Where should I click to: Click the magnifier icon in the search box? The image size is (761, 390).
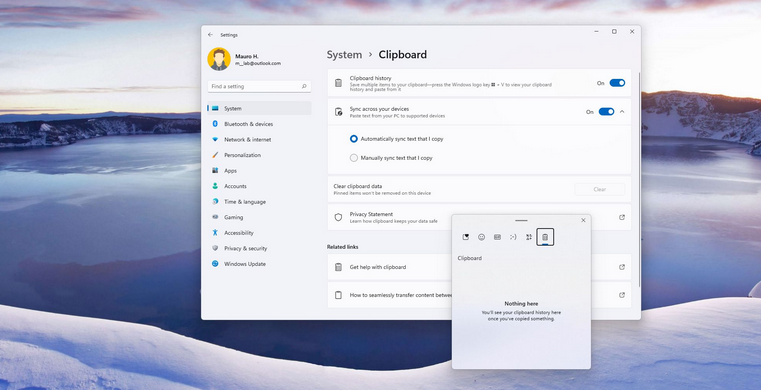tap(304, 86)
